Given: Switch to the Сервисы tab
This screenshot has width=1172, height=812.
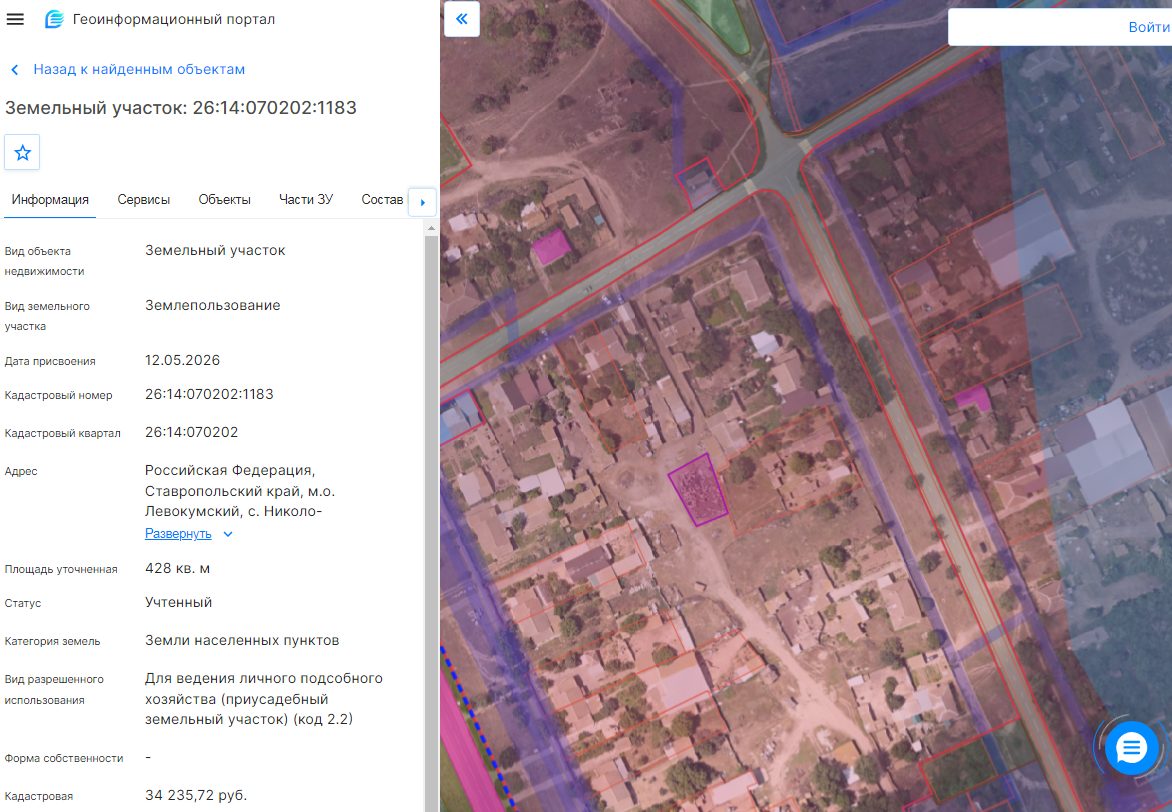Looking at the screenshot, I should tap(144, 200).
